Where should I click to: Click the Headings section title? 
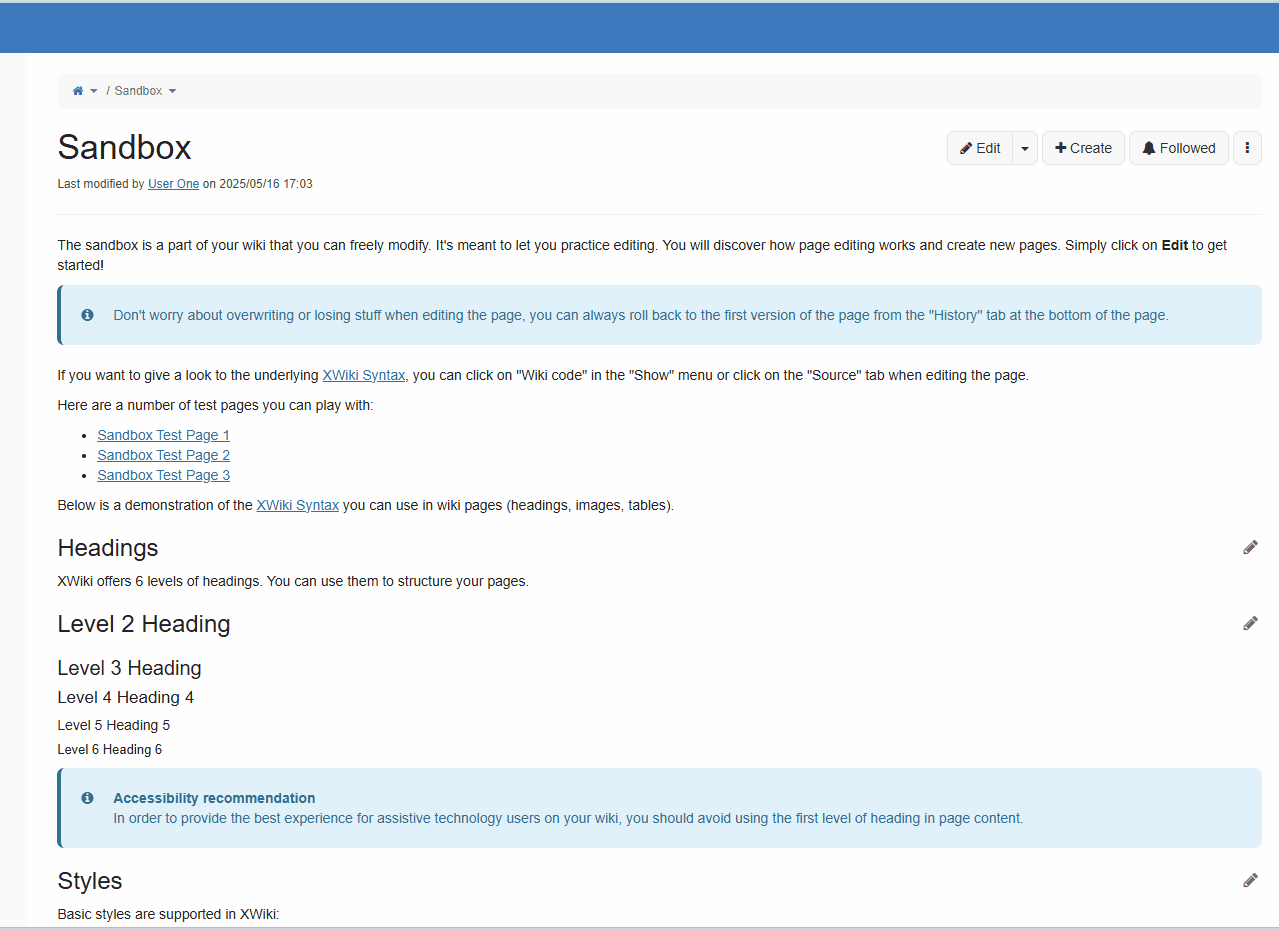pos(108,548)
